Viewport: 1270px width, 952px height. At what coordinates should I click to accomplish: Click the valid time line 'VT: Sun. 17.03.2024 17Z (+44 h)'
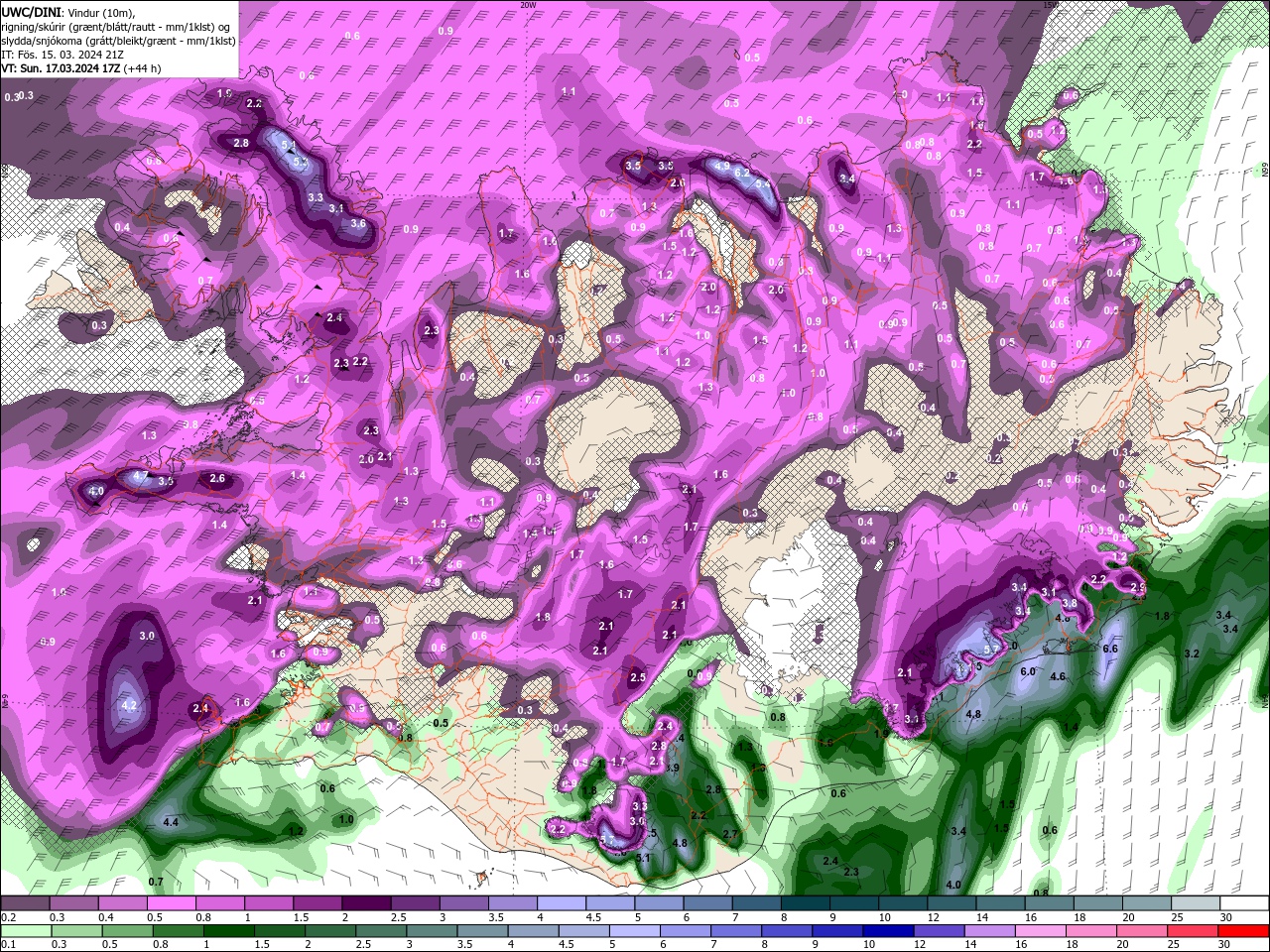pyautogui.click(x=81, y=68)
